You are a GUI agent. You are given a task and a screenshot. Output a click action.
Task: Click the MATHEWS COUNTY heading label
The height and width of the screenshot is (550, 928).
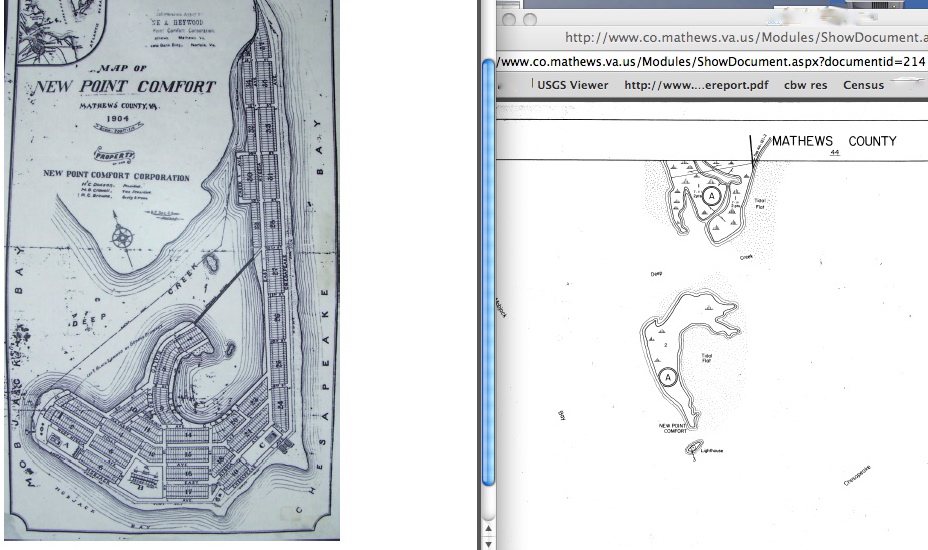pyautogui.click(x=834, y=141)
